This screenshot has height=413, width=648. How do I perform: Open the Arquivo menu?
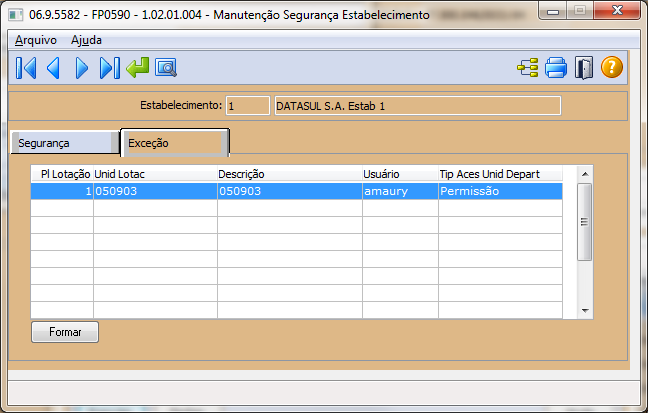tap(36, 40)
